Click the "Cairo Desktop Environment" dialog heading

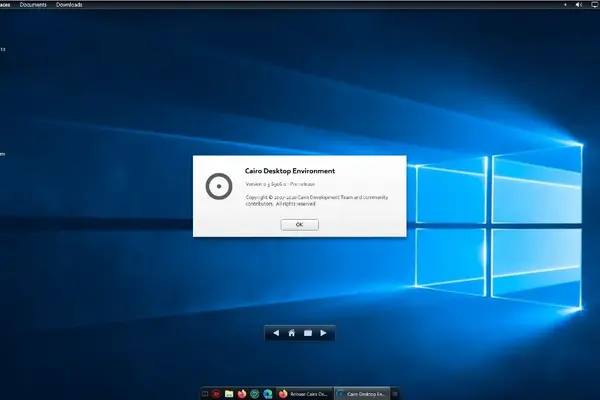pyautogui.click(x=290, y=171)
